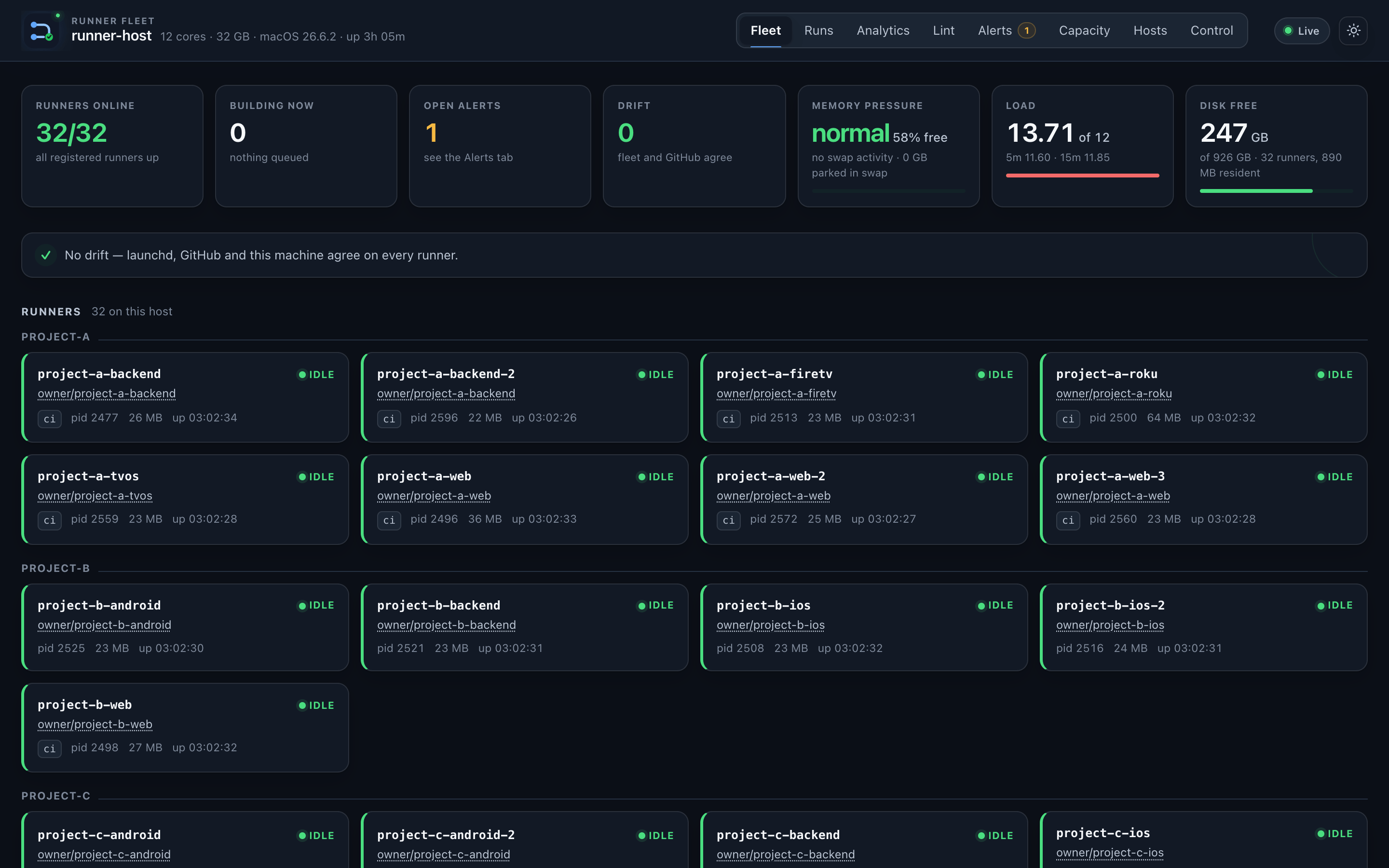Open the Alerts tab
Viewport: 1389px width, 868px height.
click(1006, 30)
